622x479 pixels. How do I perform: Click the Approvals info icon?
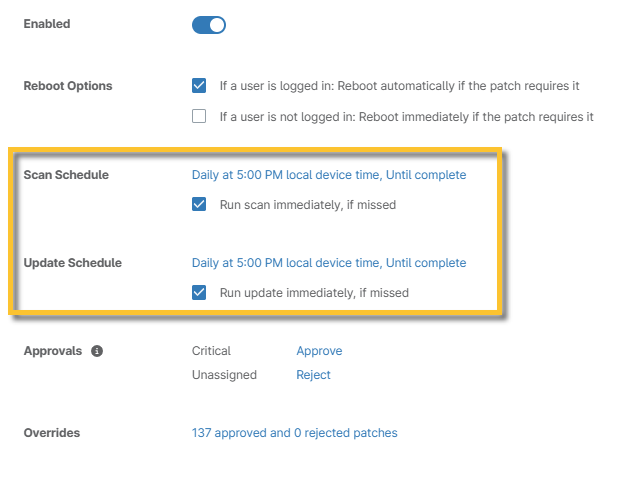(97, 352)
